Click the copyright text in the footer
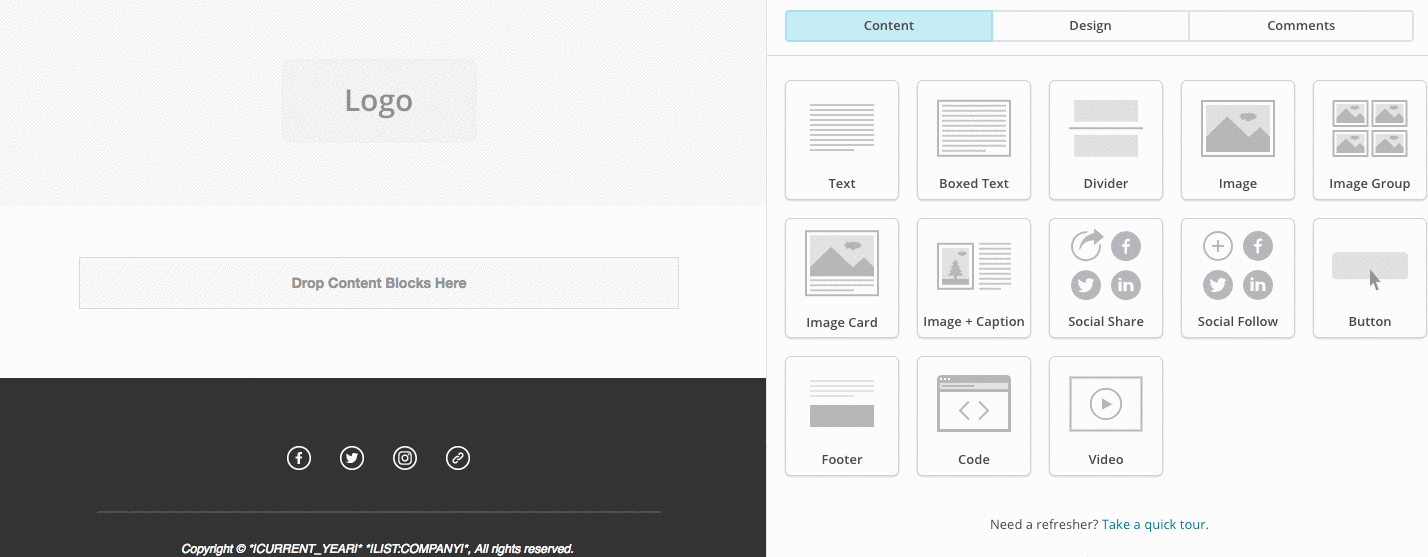Screen dimensions: 1428x557 click(x=378, y=549)
